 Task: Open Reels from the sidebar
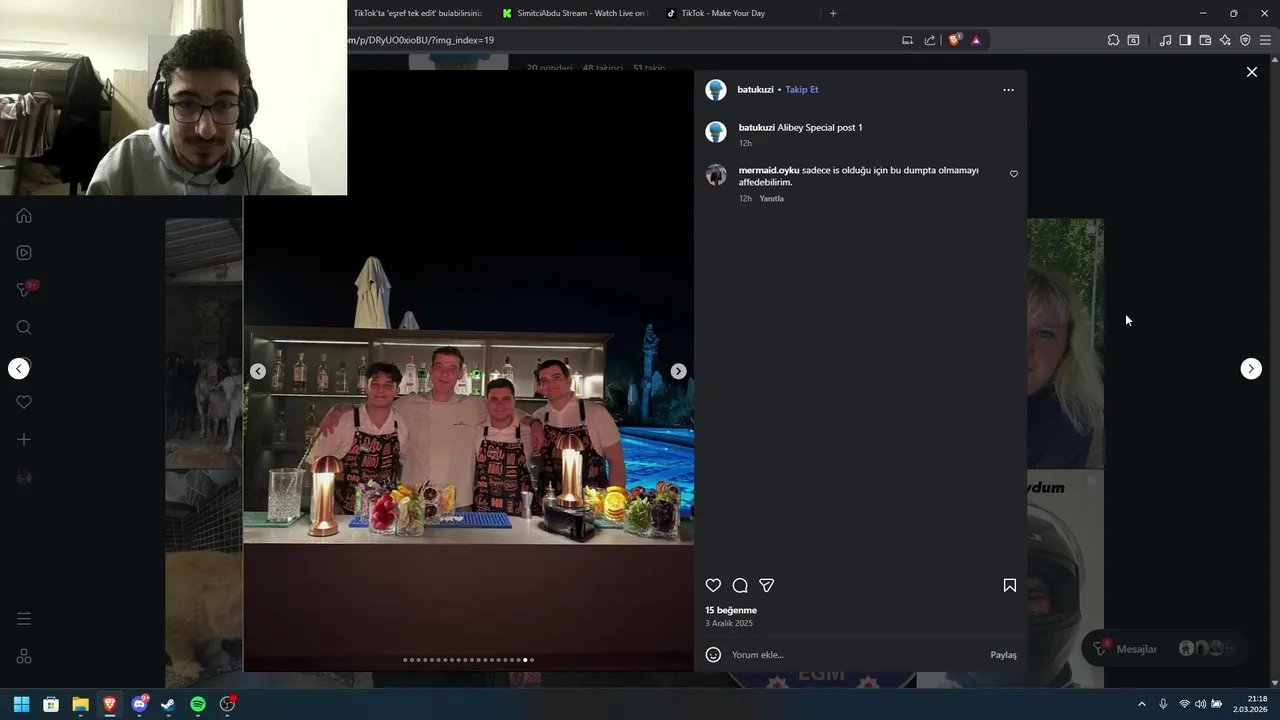pyautogui.click(x=24, y=253)
